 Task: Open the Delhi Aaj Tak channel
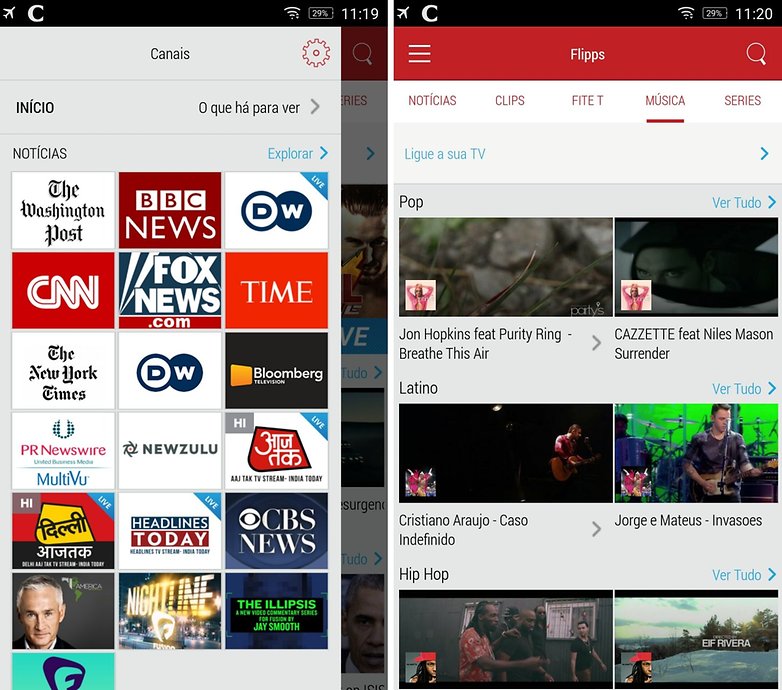coord(63,531)
